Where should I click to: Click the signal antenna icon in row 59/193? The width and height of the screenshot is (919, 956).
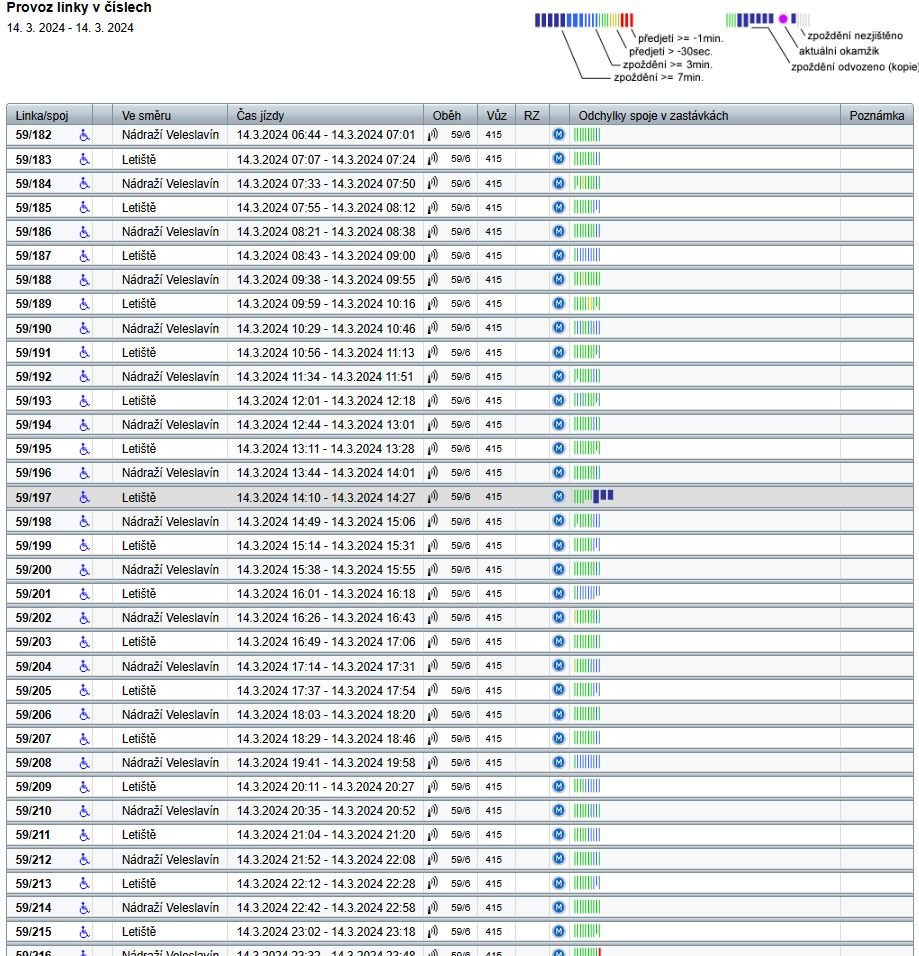[x=433, y=401]
